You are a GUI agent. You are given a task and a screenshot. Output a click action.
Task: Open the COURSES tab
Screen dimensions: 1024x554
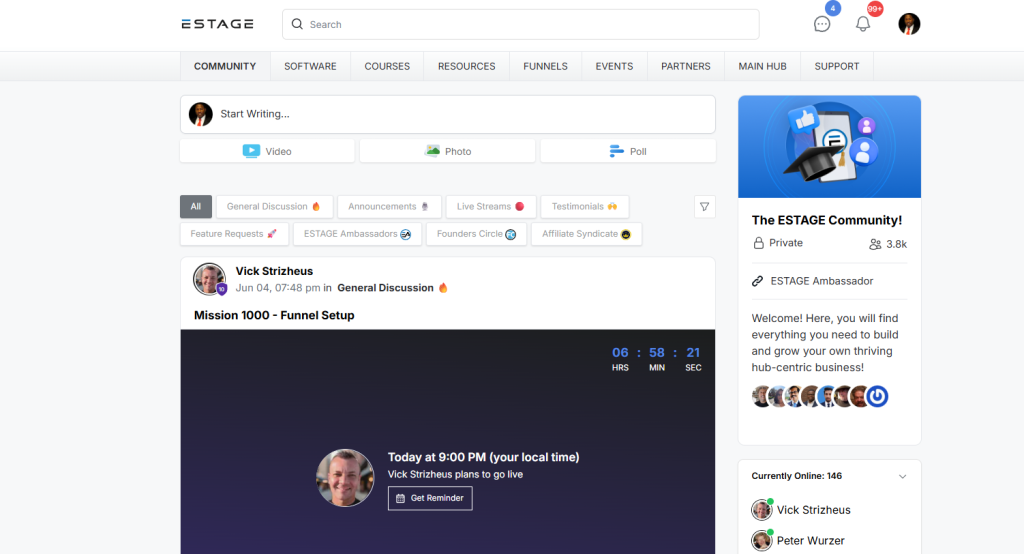(387, 66)
